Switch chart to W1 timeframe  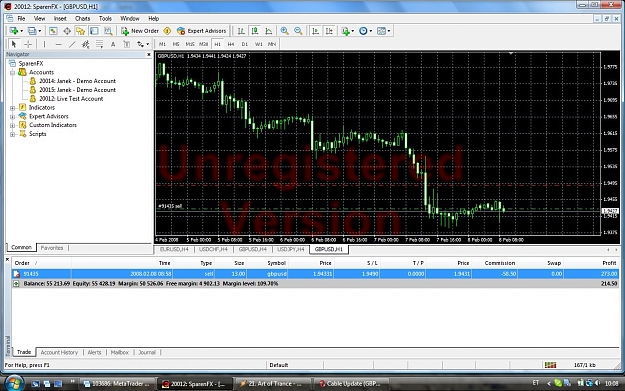click(x=258, y=44)
